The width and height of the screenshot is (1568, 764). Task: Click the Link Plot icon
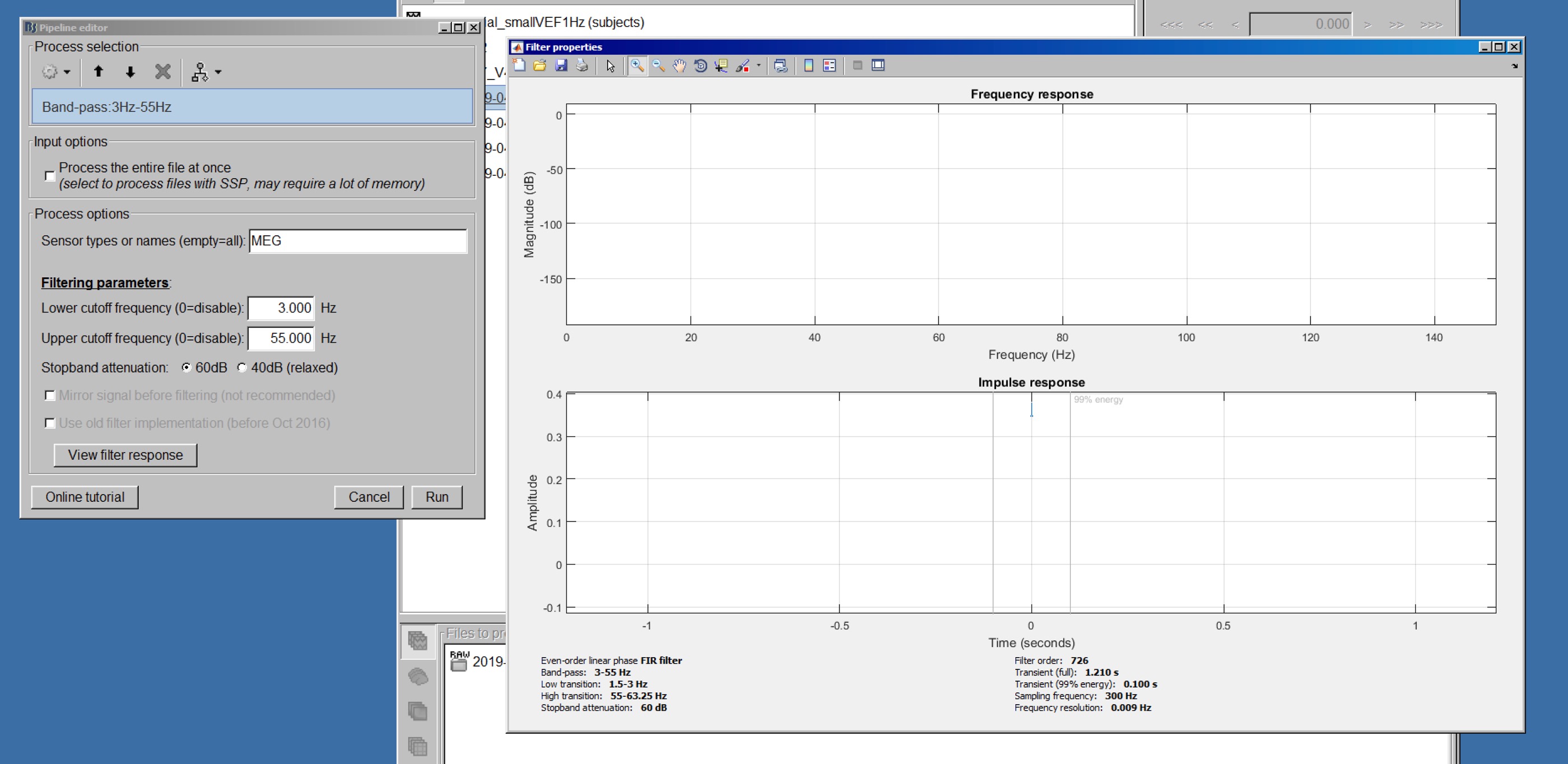pyautogui.click(x=780, y=66)
